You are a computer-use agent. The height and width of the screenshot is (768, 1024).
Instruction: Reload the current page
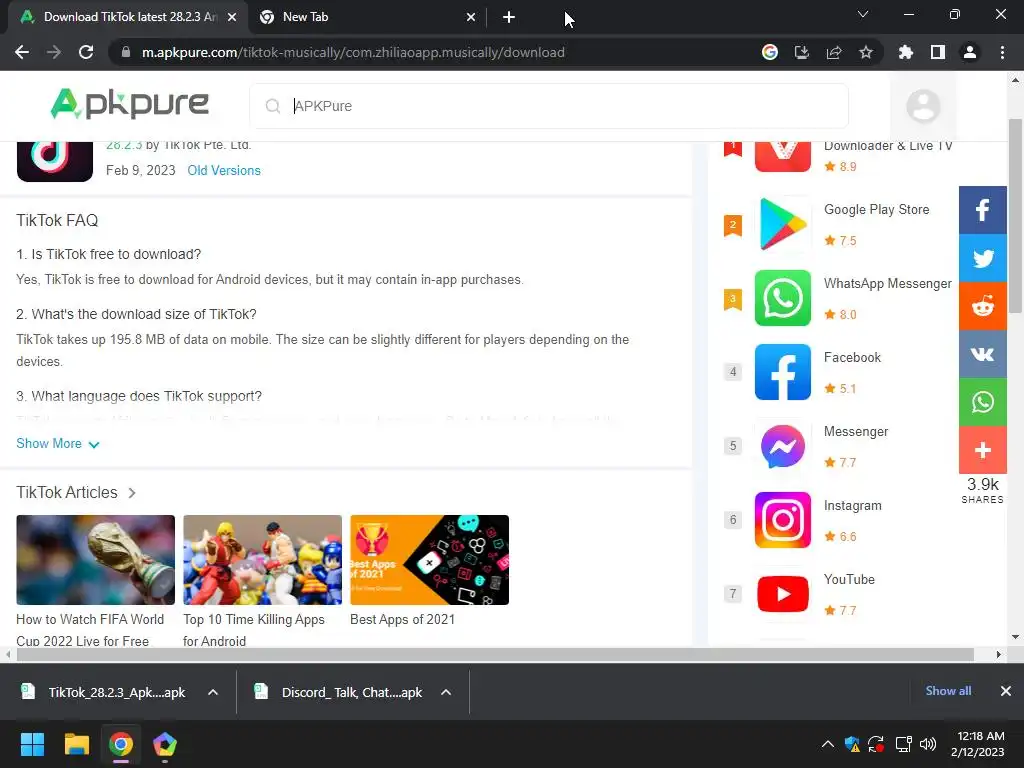pyautogui.click(x=86, y=52)
